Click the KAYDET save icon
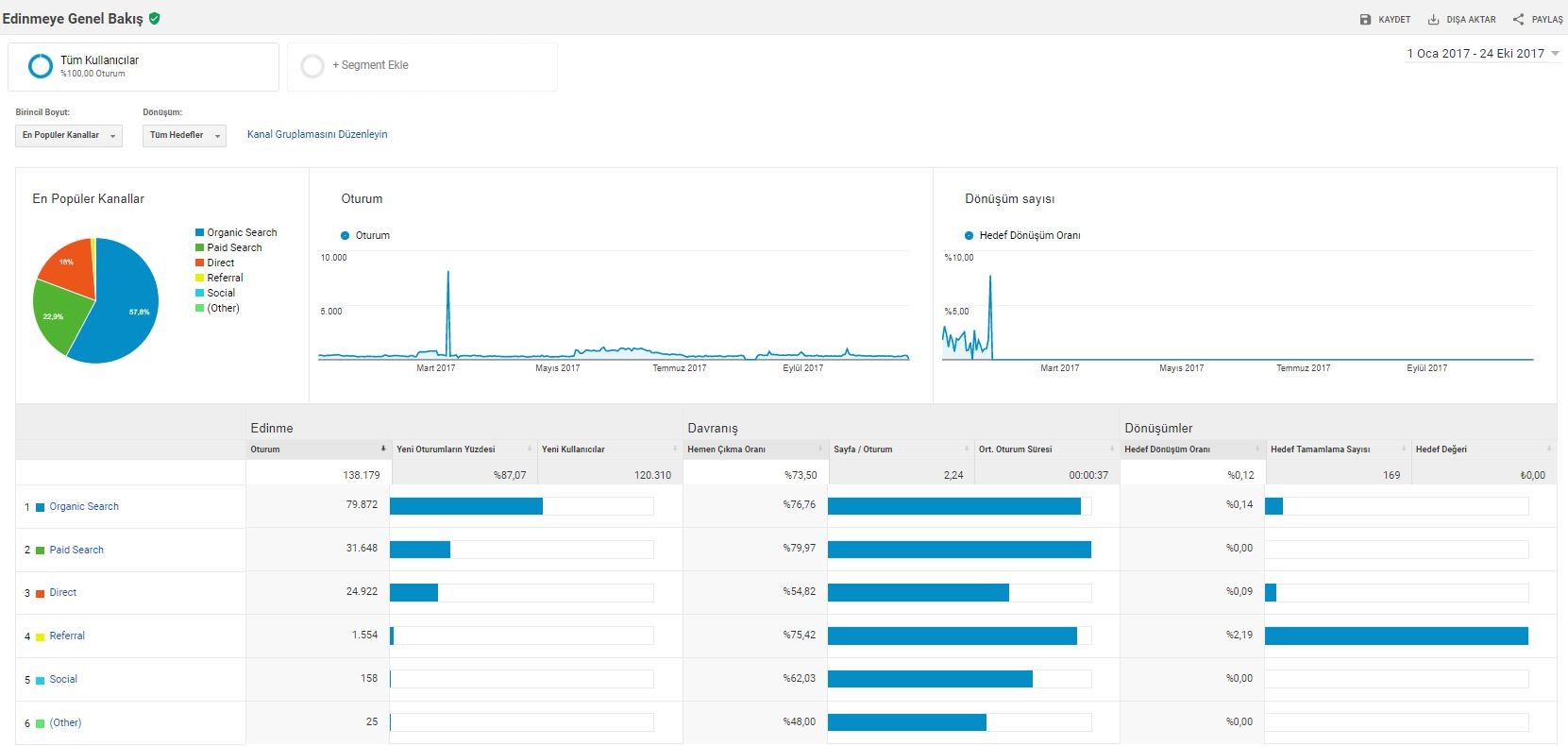Screen dimensions: 1568x746 [x=1365, y=19]
